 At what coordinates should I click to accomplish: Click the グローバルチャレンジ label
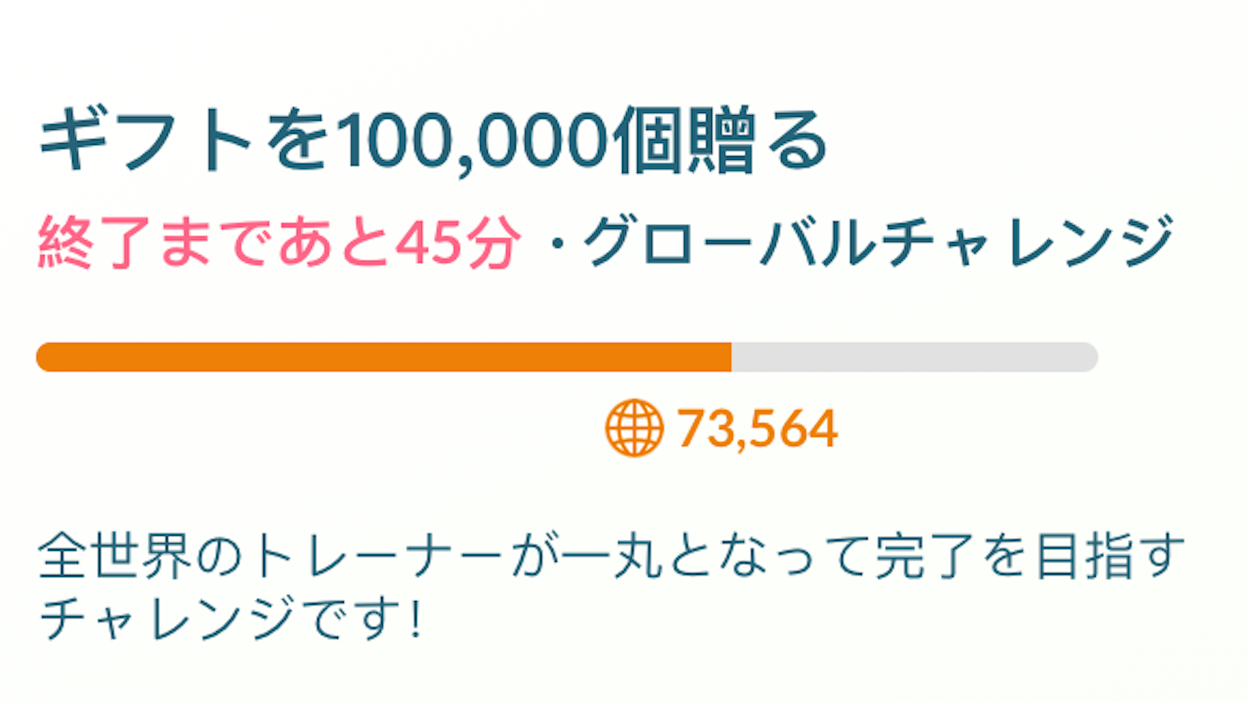click(x=878, y=243)
